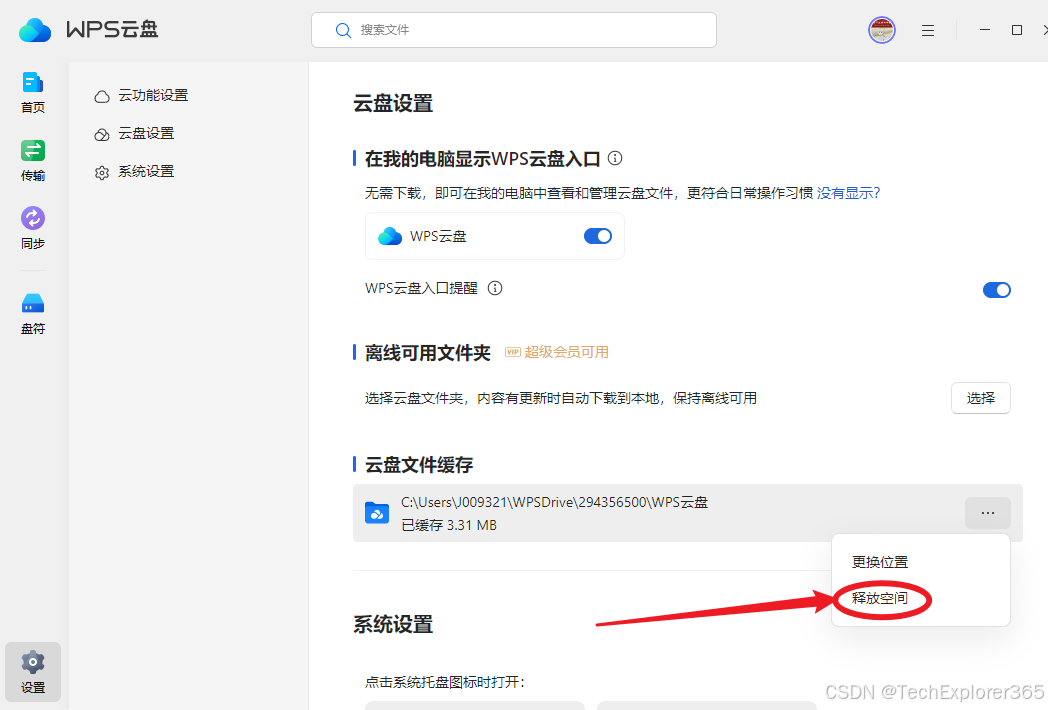Go to 云功能设置 in the sidebar
This screenshot has height=710, width=1048.
point(141,96)
